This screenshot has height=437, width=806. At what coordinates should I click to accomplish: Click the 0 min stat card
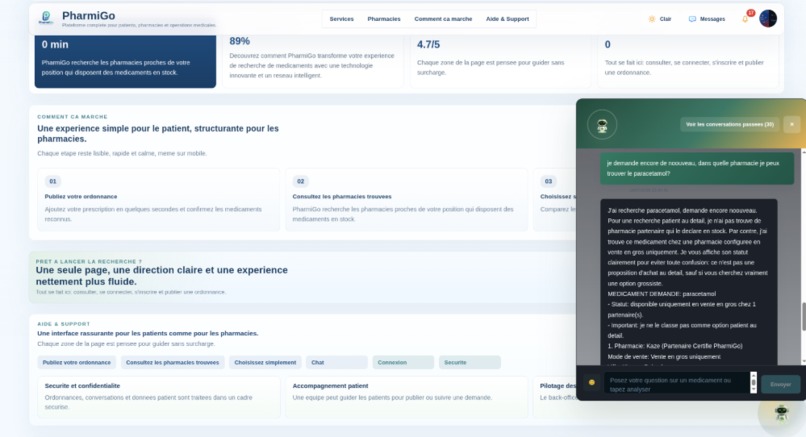[x=125, y=61]
